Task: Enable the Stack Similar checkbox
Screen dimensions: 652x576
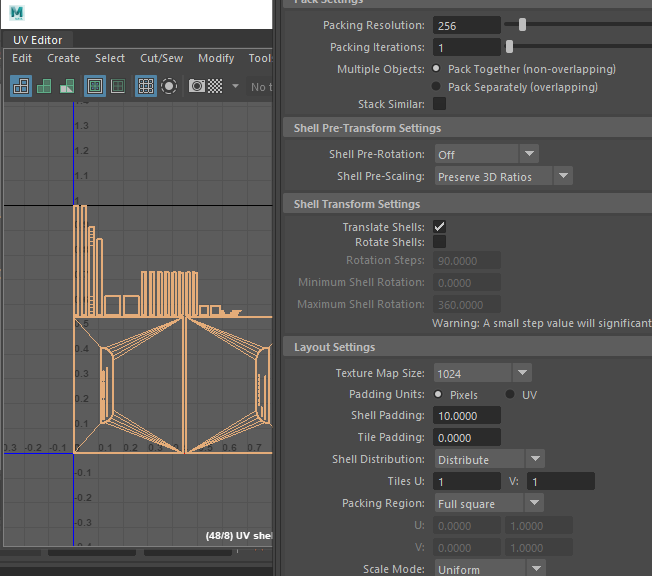Action: tap(440, 104)
